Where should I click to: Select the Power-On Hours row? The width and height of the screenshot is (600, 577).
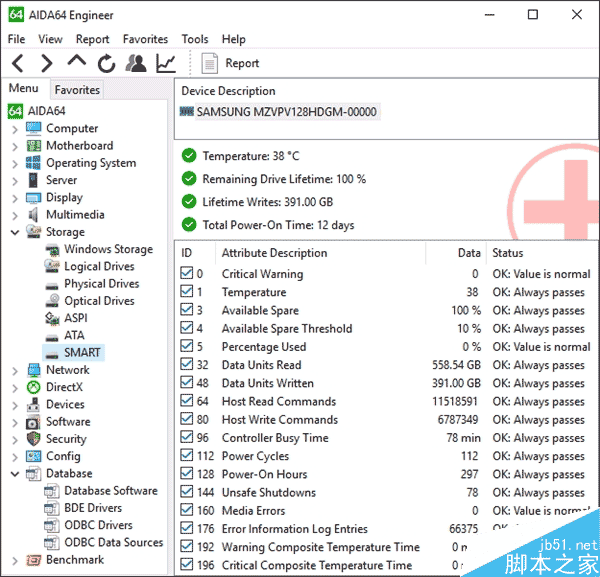[386, 474]
